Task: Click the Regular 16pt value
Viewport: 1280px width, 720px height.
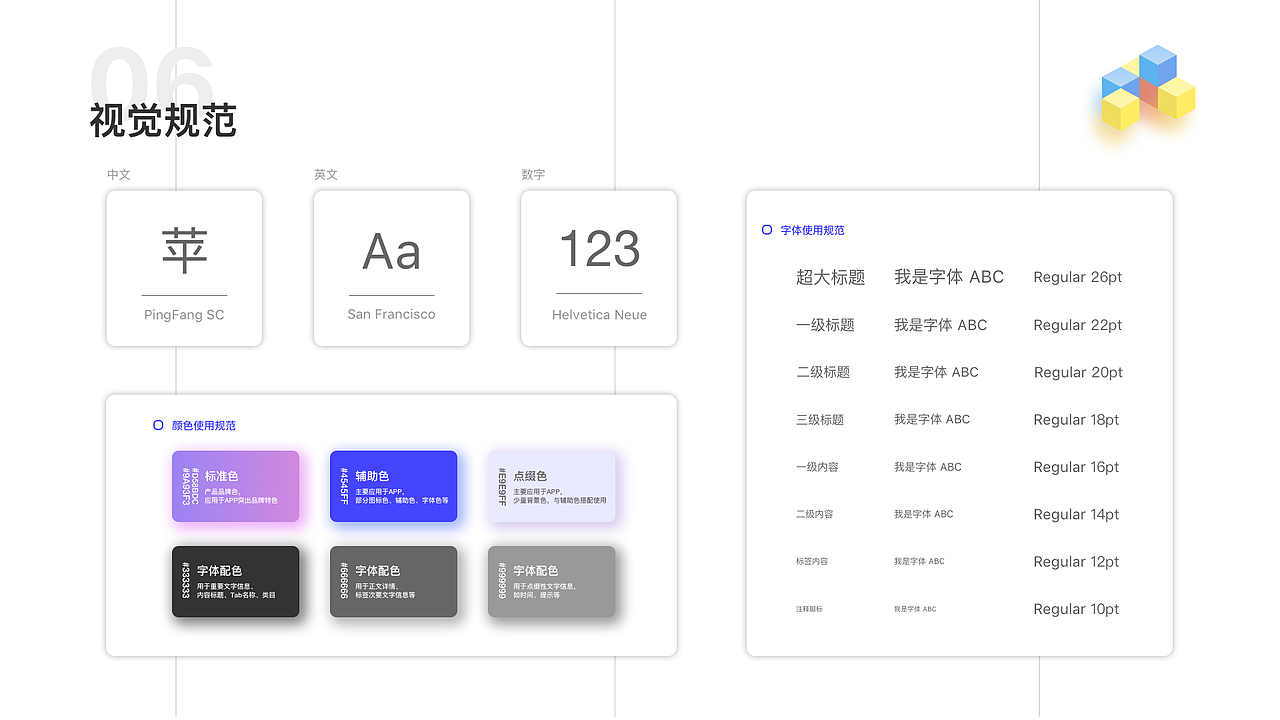Action: coord(1076,467)
